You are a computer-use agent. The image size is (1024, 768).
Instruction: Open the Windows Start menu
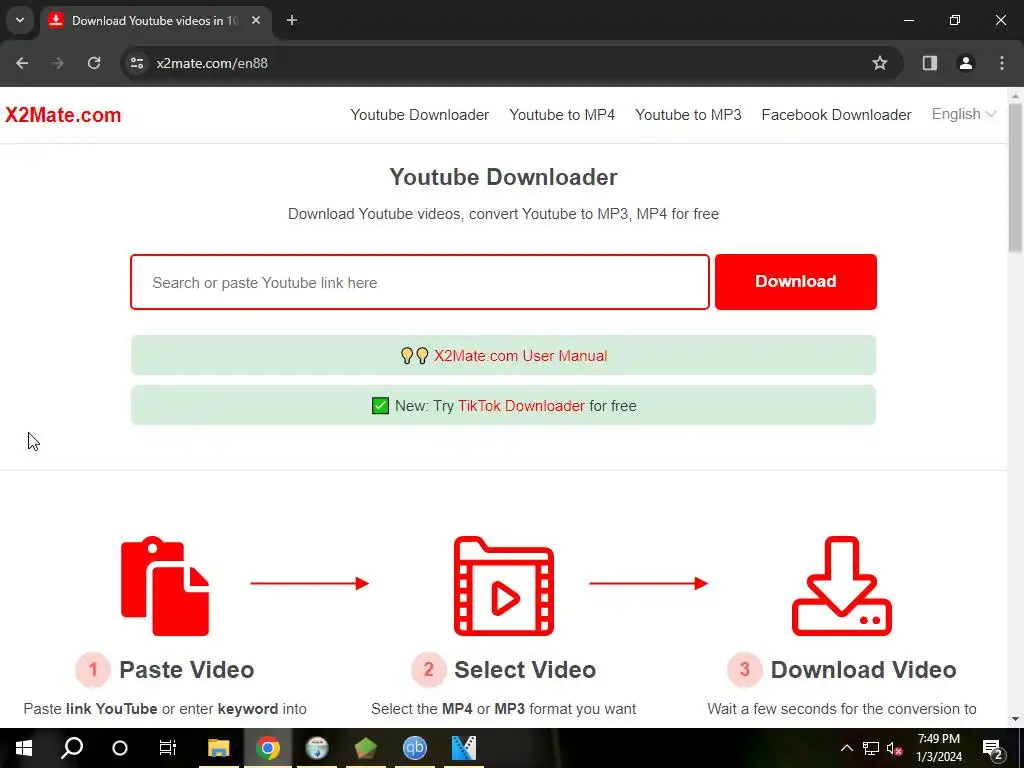24,748
